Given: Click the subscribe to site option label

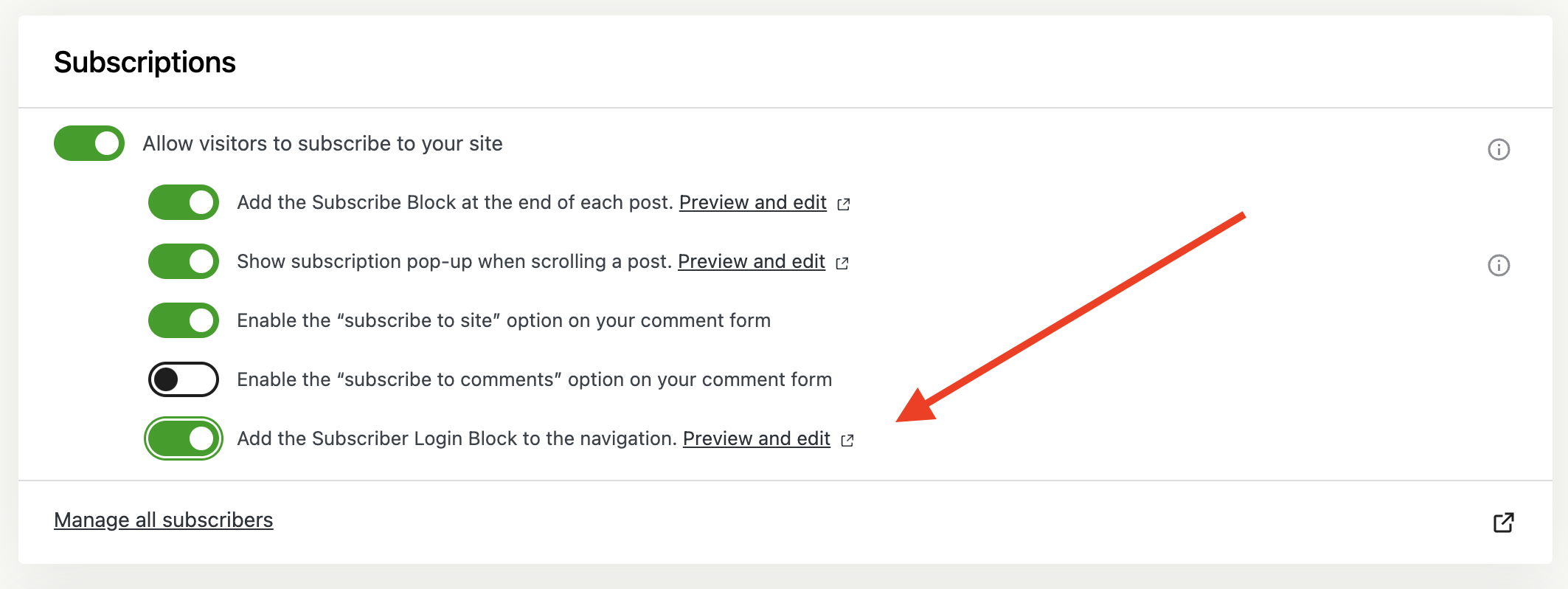Looking at the screenshot, I should 503,320.
